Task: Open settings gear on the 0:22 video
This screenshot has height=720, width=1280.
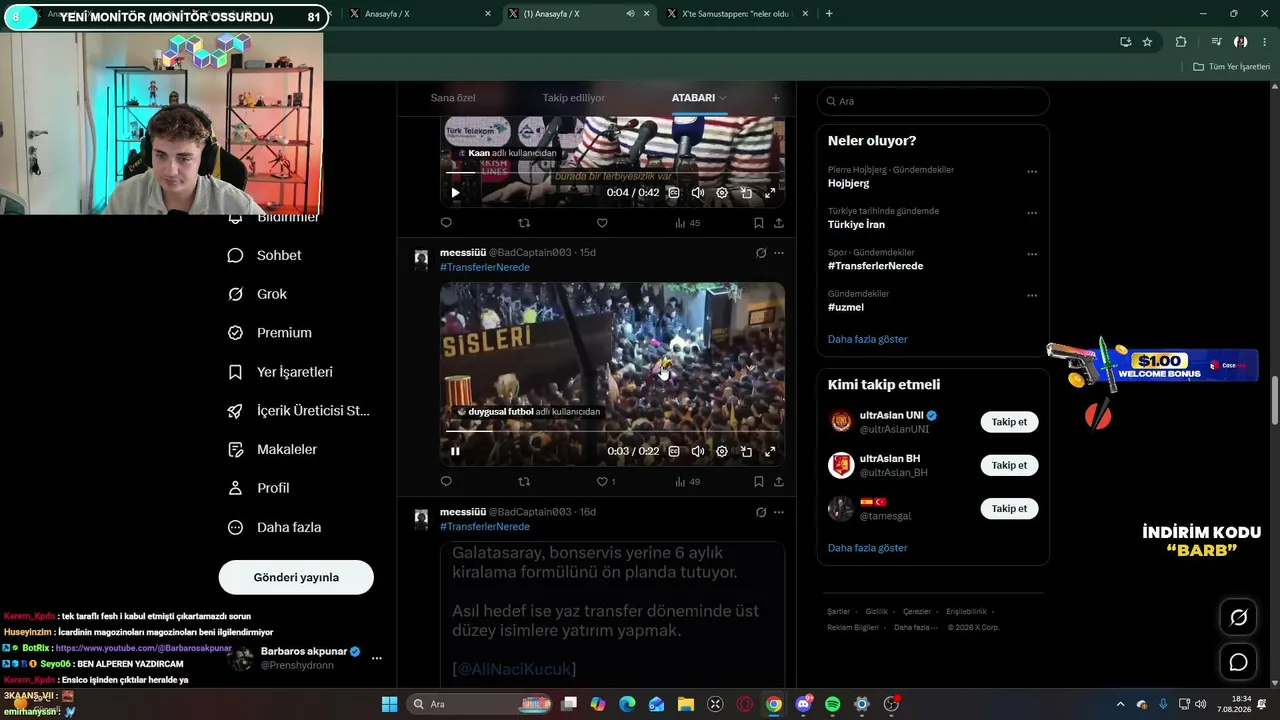Action: (x=722, y=451)
